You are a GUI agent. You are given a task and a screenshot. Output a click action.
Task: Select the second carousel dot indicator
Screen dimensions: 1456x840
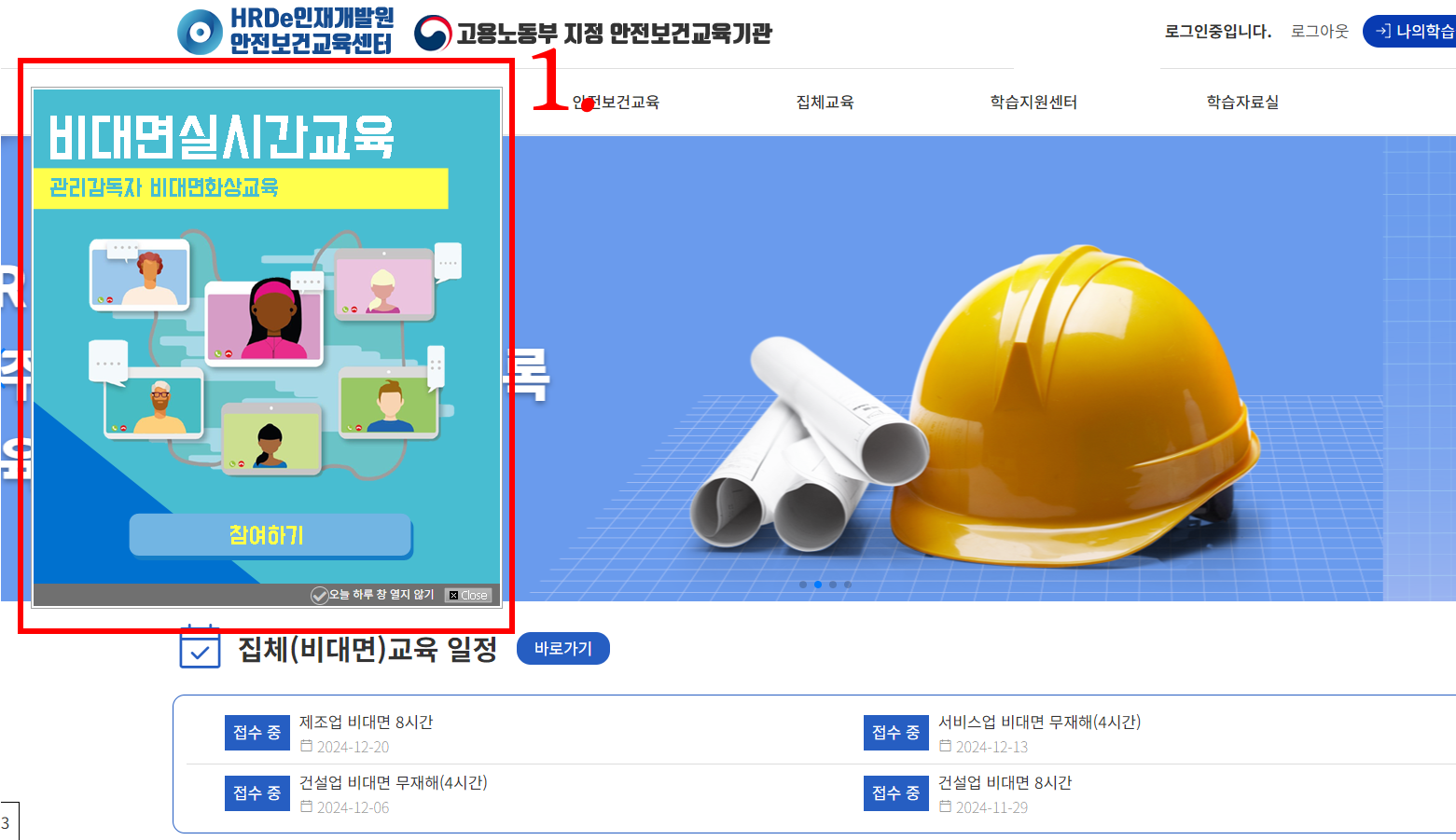[818, 585]
